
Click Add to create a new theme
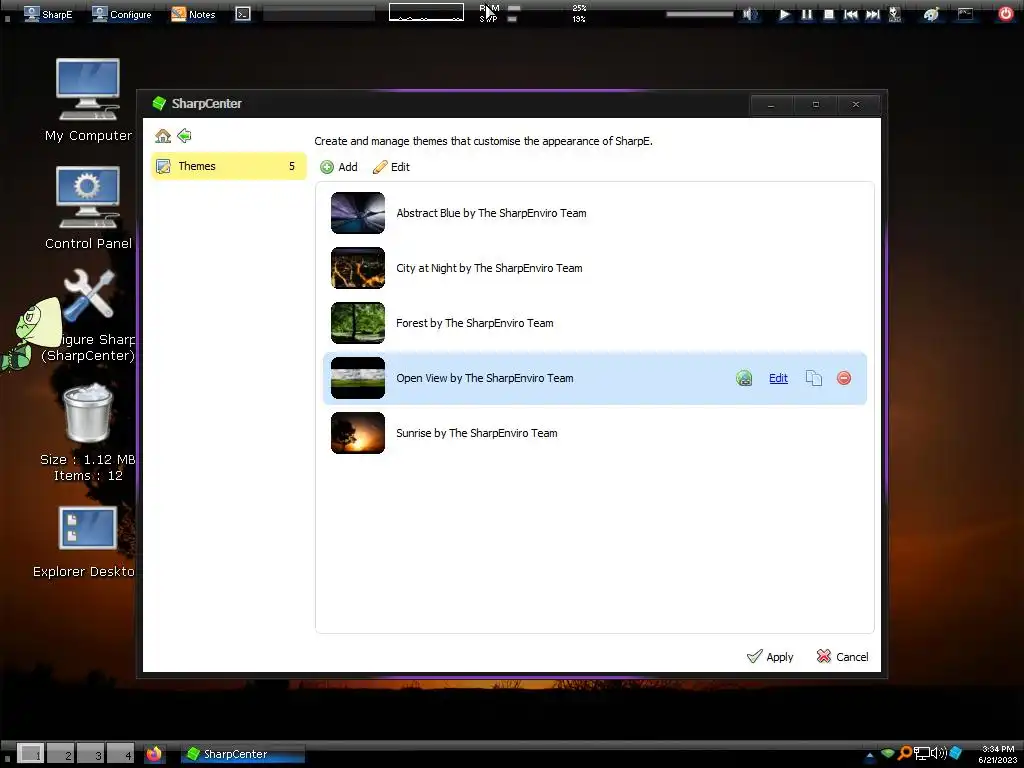tap(339, 167)
